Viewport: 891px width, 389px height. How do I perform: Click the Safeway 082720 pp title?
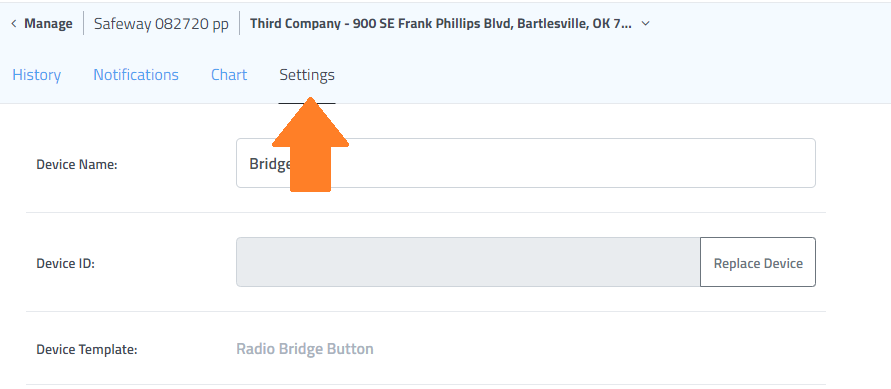pos(161,24)
